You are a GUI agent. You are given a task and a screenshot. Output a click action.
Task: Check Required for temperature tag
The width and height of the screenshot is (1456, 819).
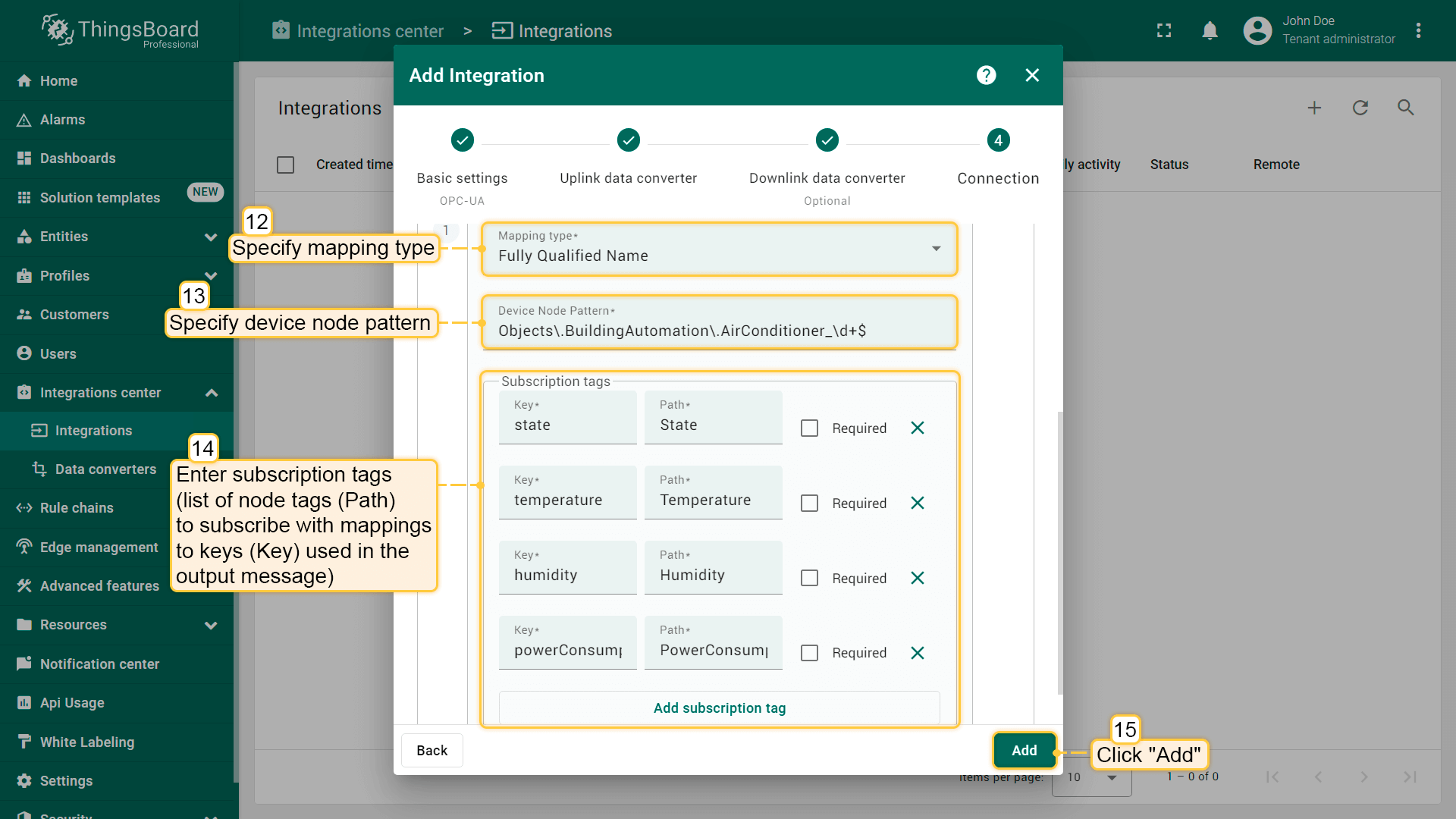pyautogui.click(x=809, y=504)
